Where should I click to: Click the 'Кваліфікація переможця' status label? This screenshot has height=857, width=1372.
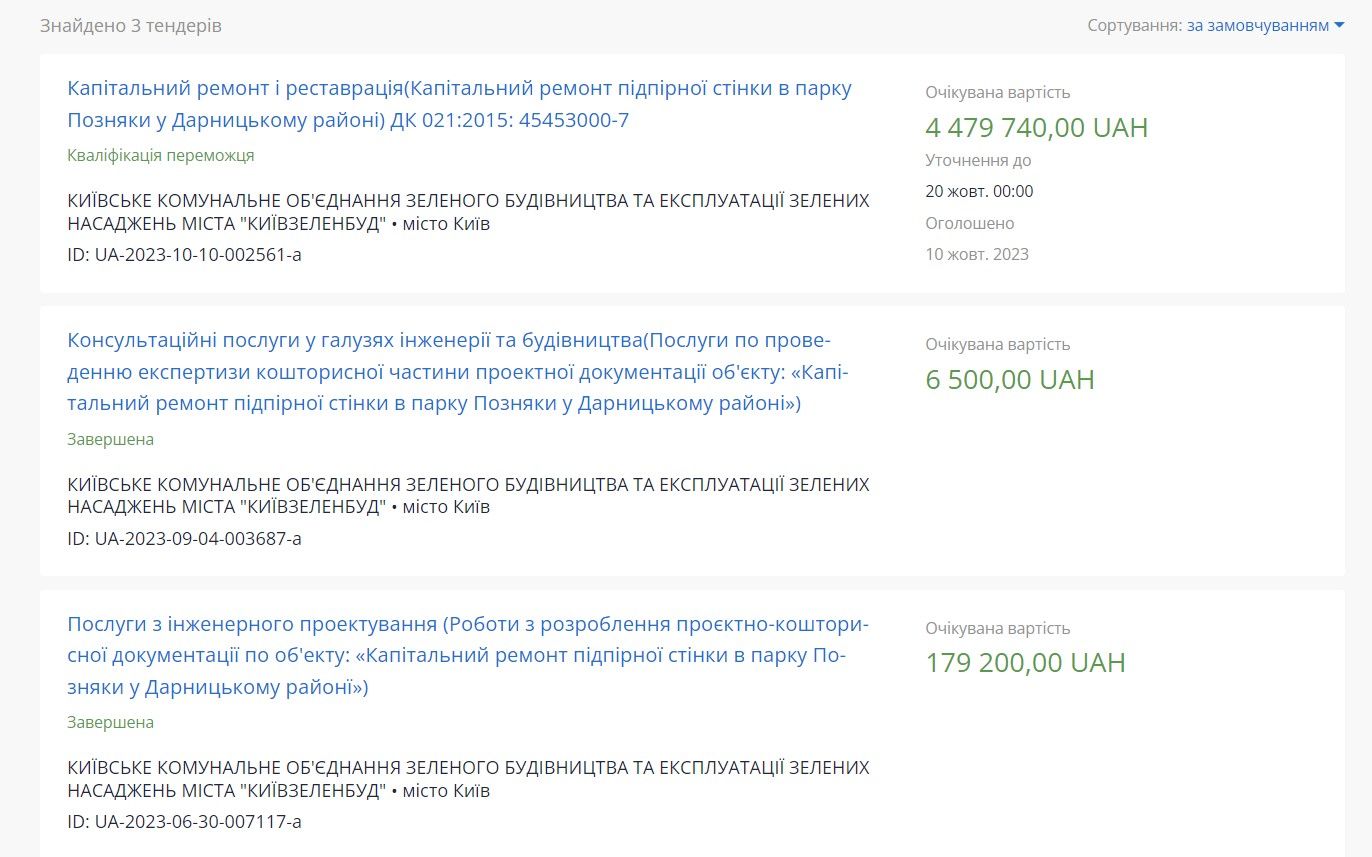click(x=161, y=156)
